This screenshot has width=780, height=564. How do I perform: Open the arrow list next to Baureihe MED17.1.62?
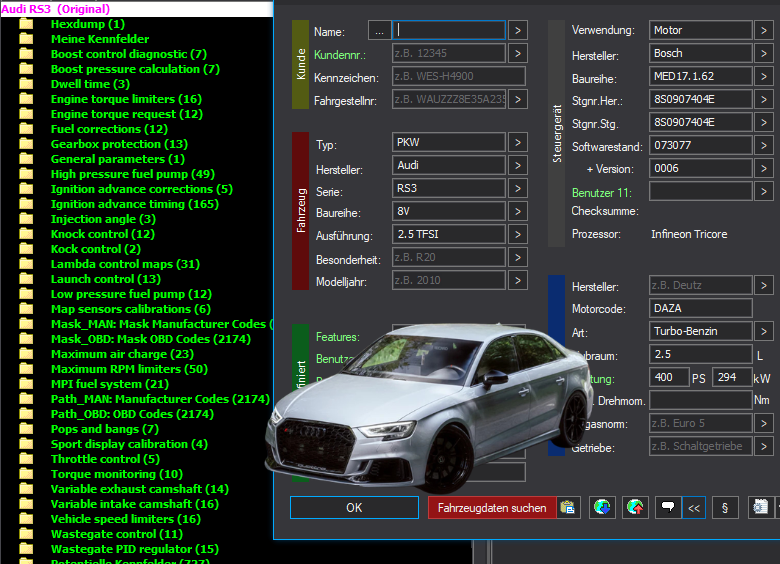click(x=764, y=76)
